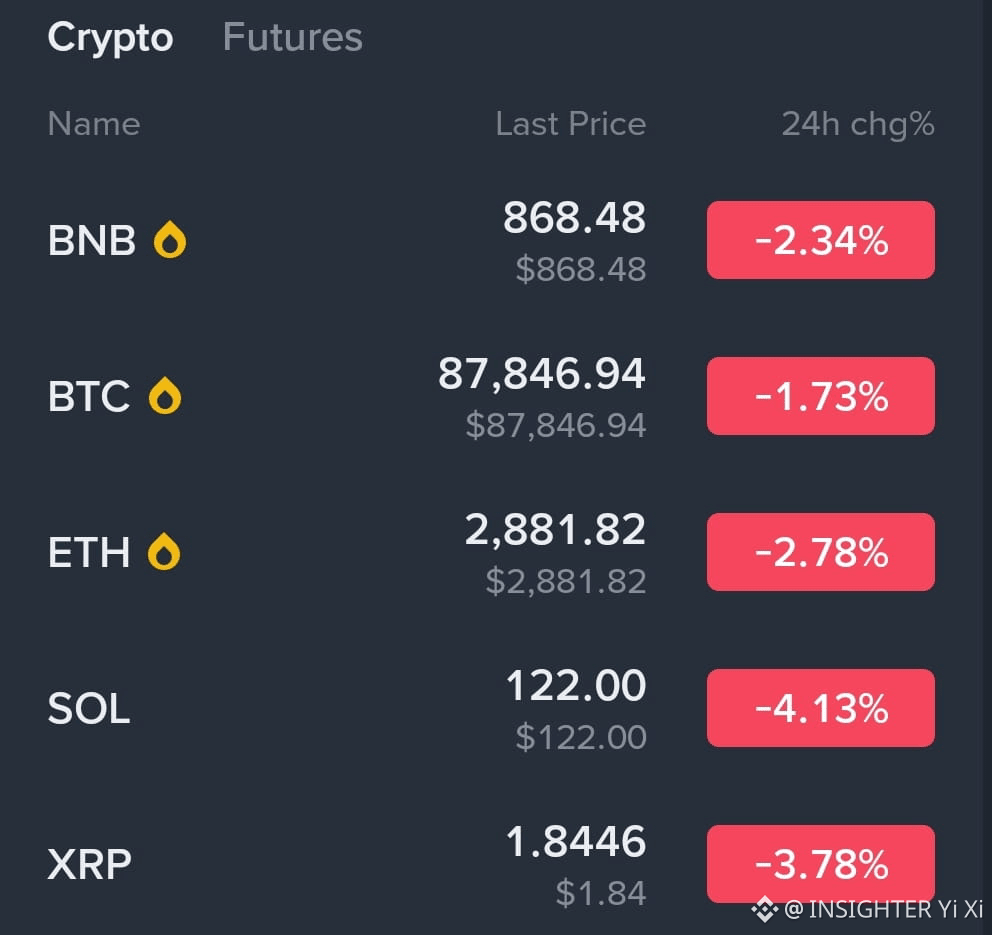992x935 pixels.
Task: Click the hot flame icon by ETH
Action: click(x=164, y=552)
